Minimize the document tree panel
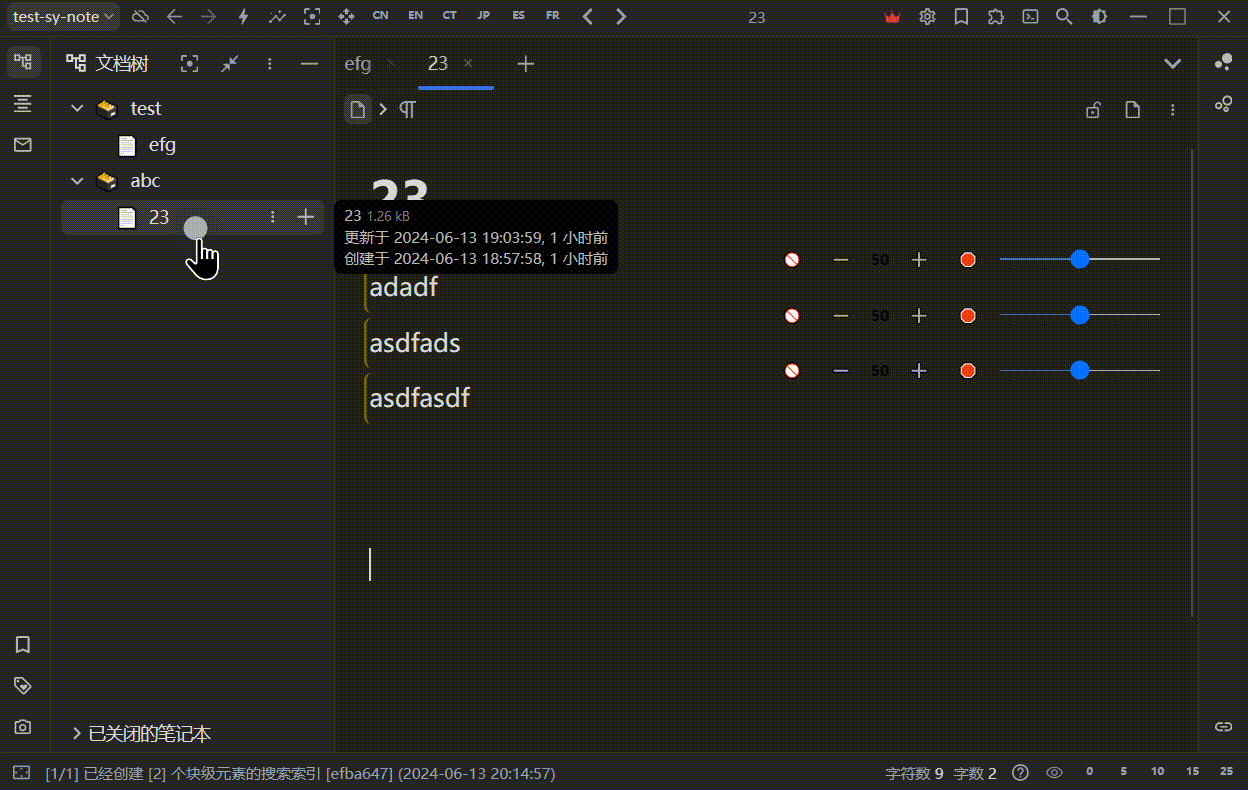This screenshot has width=1248, height=790. click(309, 64)
